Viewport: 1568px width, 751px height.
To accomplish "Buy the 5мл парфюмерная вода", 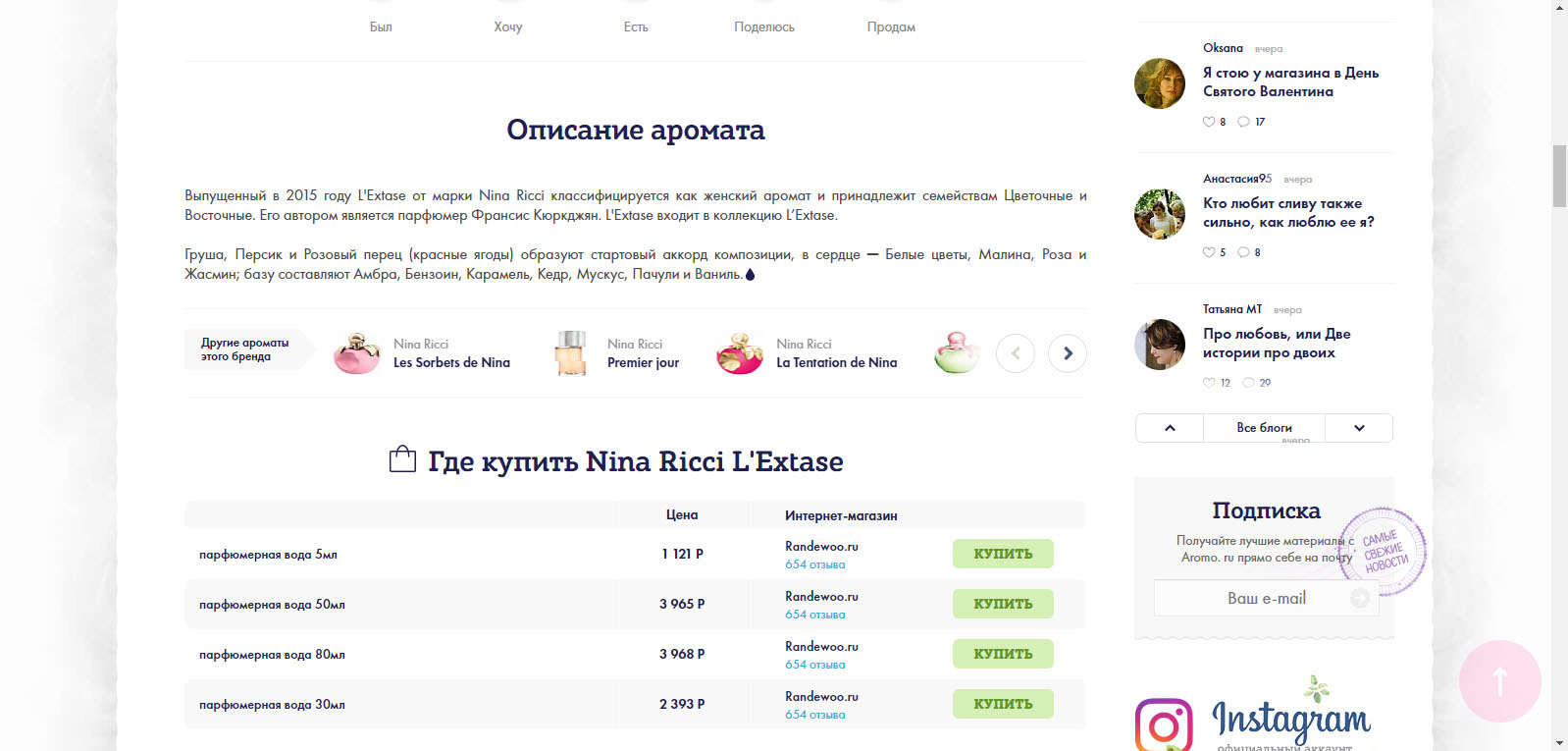I will pos(1003,554).
